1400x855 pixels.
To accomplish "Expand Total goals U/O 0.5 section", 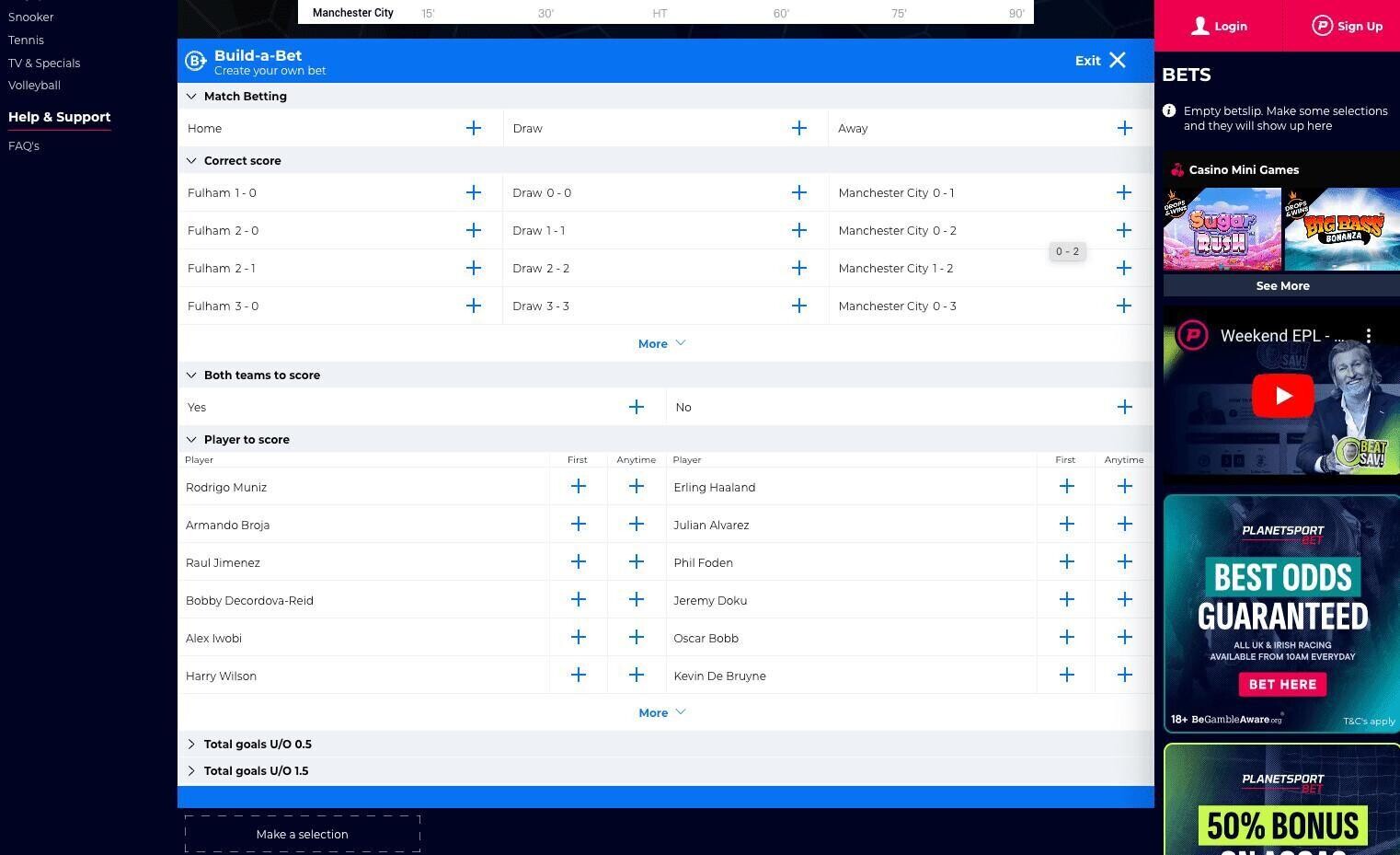I will click(258, 745).
